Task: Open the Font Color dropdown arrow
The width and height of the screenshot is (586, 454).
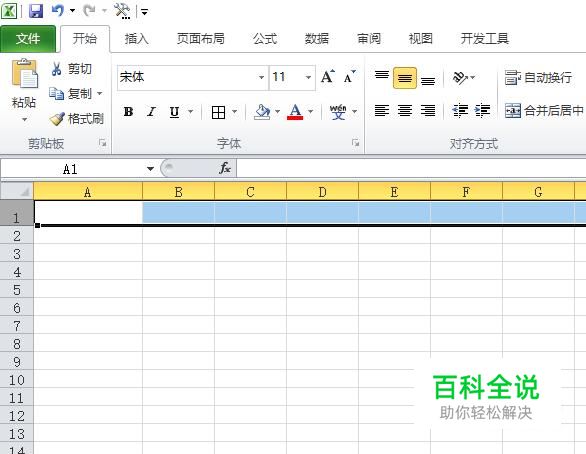Action: [311, 112]
